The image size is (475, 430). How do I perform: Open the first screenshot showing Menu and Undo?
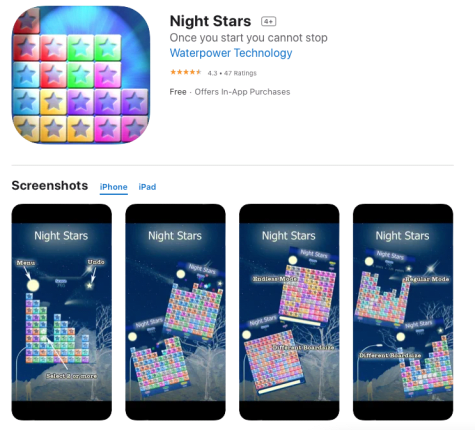pyautogui.click(x=62, y=312)
